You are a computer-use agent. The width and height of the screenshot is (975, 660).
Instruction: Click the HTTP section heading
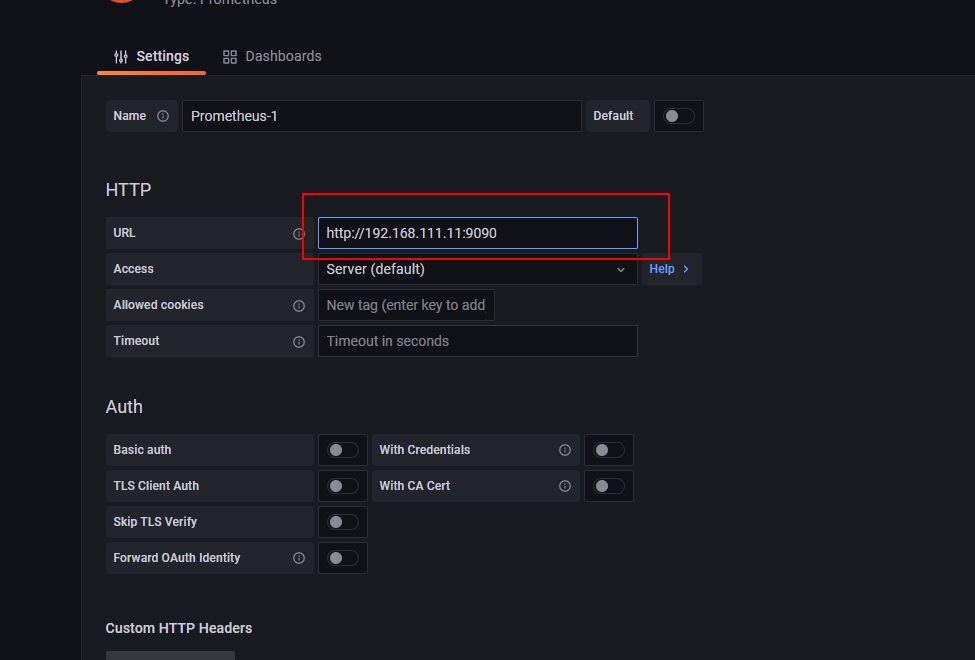pos(129,190)
